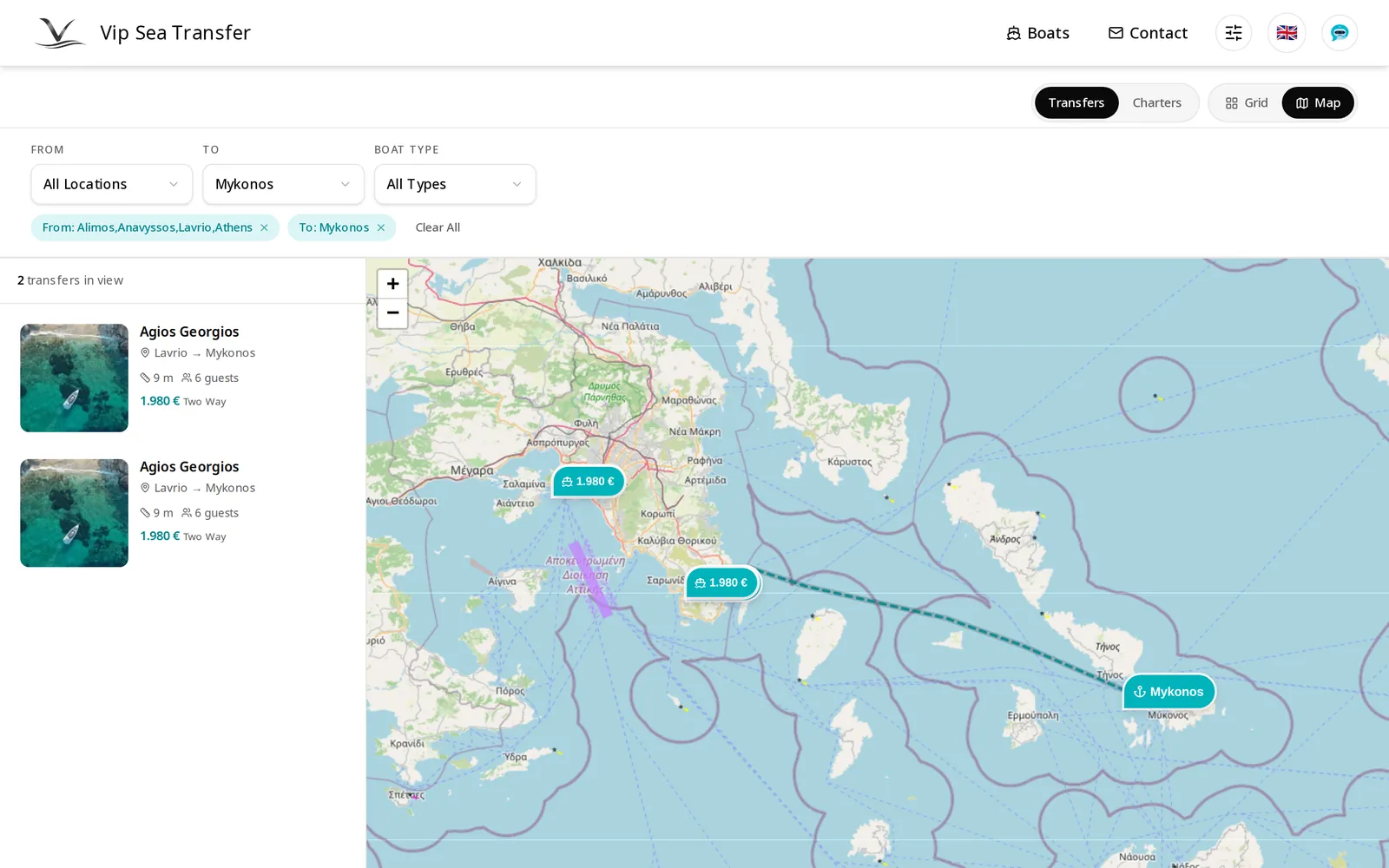Expand the From All Locations dropdown
1389x868 pixels.
(x=112, y=184)
